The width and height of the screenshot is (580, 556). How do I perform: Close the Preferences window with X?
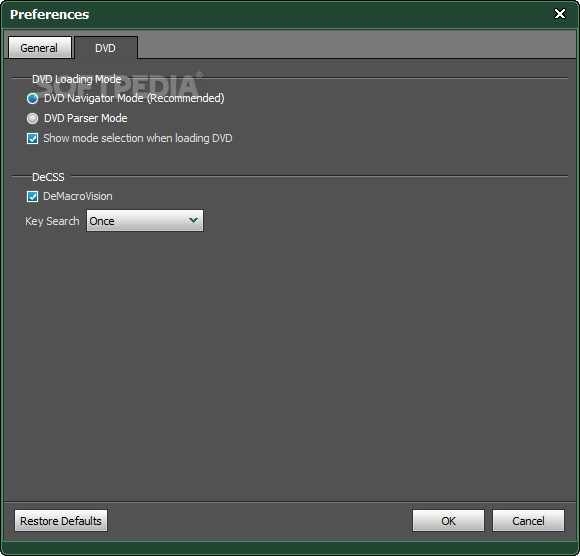pyautogui.click(x=560, y=14)
